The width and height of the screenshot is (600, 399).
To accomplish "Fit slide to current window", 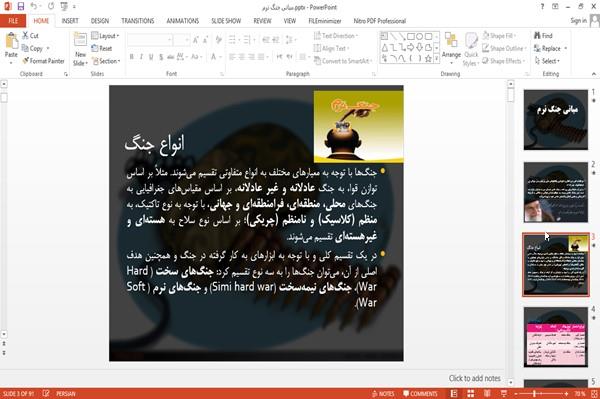I will point(594,394).
